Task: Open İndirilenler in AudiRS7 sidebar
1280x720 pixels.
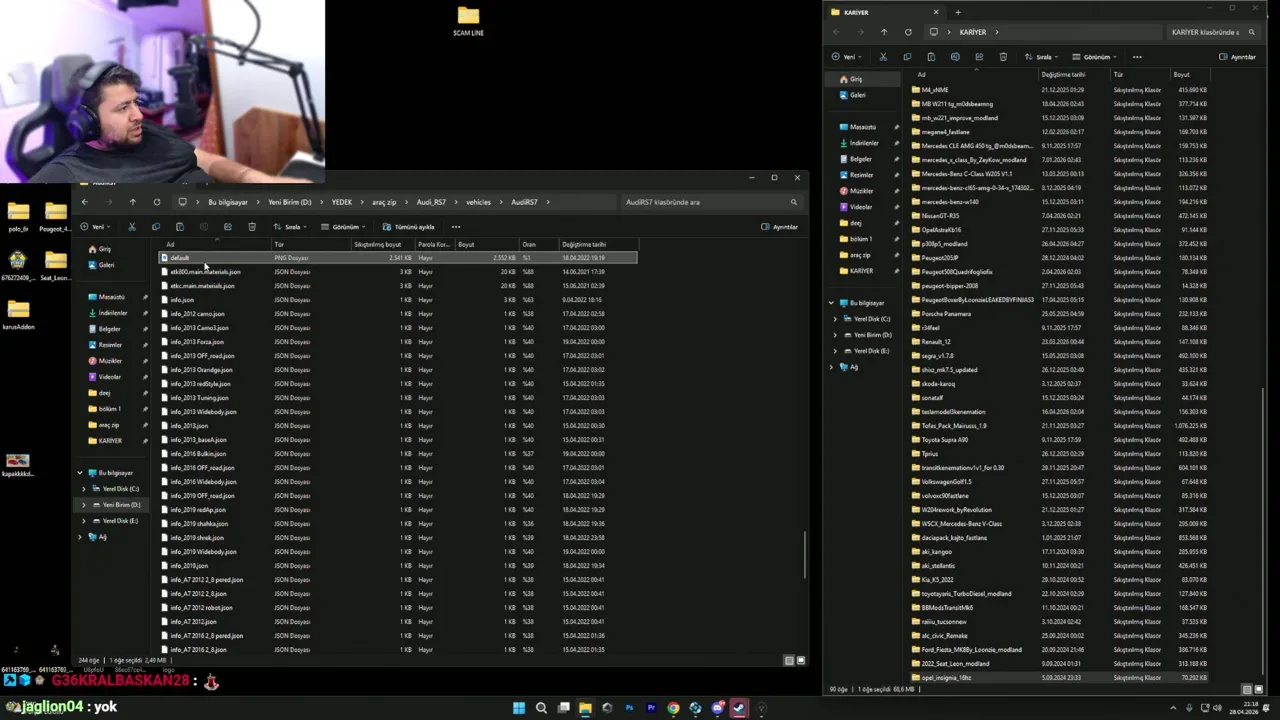Action: pyautogui.click(x=113, y=313)
